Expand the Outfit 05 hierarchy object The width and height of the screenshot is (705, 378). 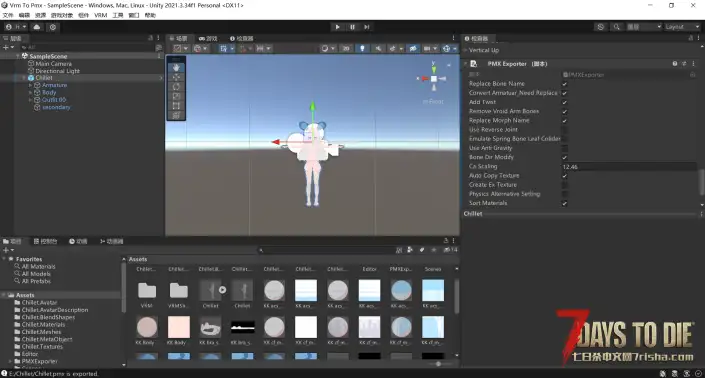(x=30, y=100)
